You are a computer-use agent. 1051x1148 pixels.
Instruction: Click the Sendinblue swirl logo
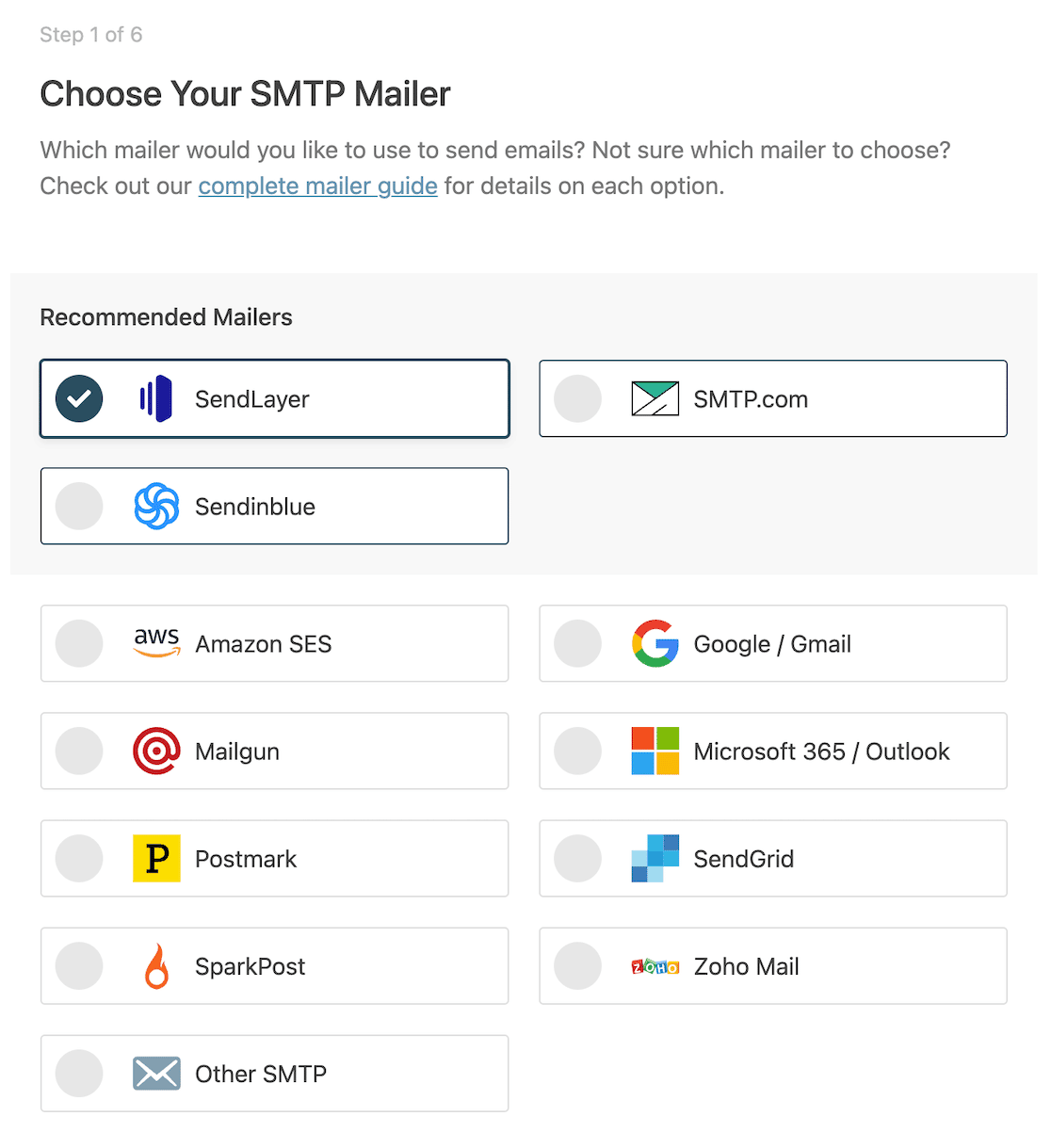click(x=156, y=506)
